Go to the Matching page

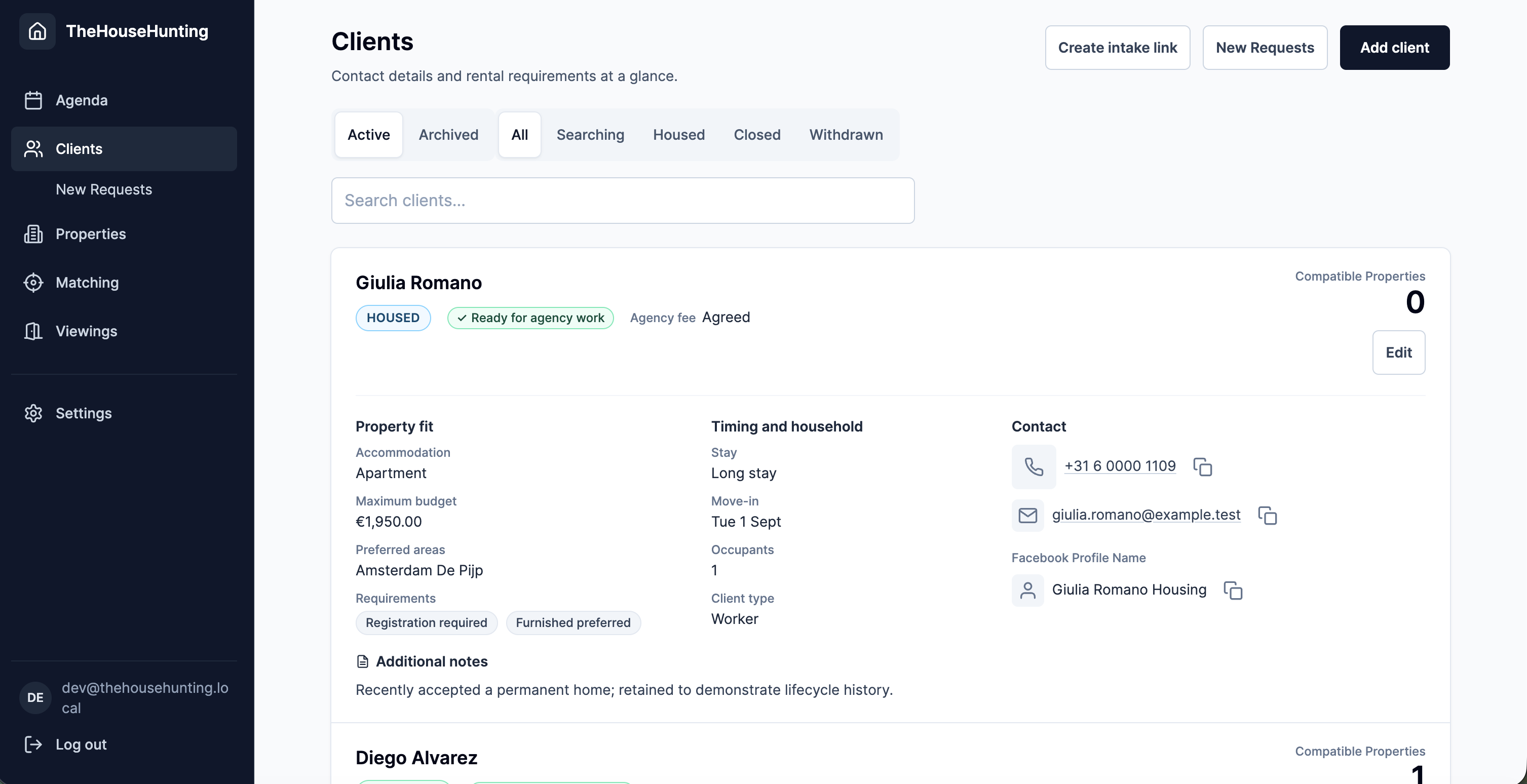pos(124,283)
